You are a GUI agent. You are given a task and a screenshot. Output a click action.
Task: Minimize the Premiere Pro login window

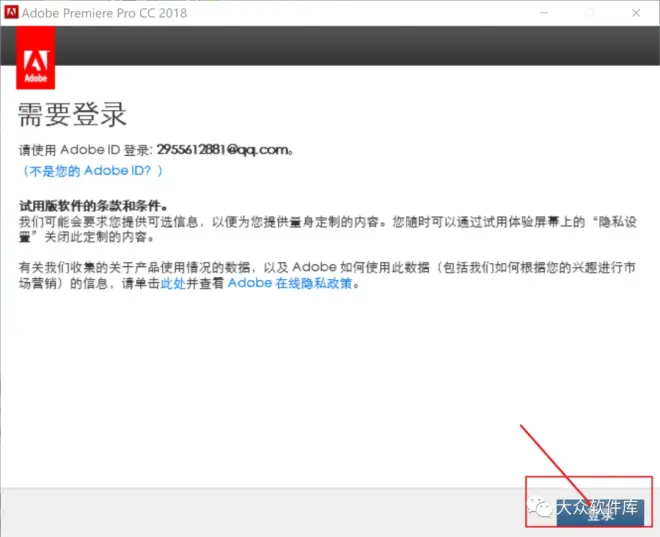[540, 13]
